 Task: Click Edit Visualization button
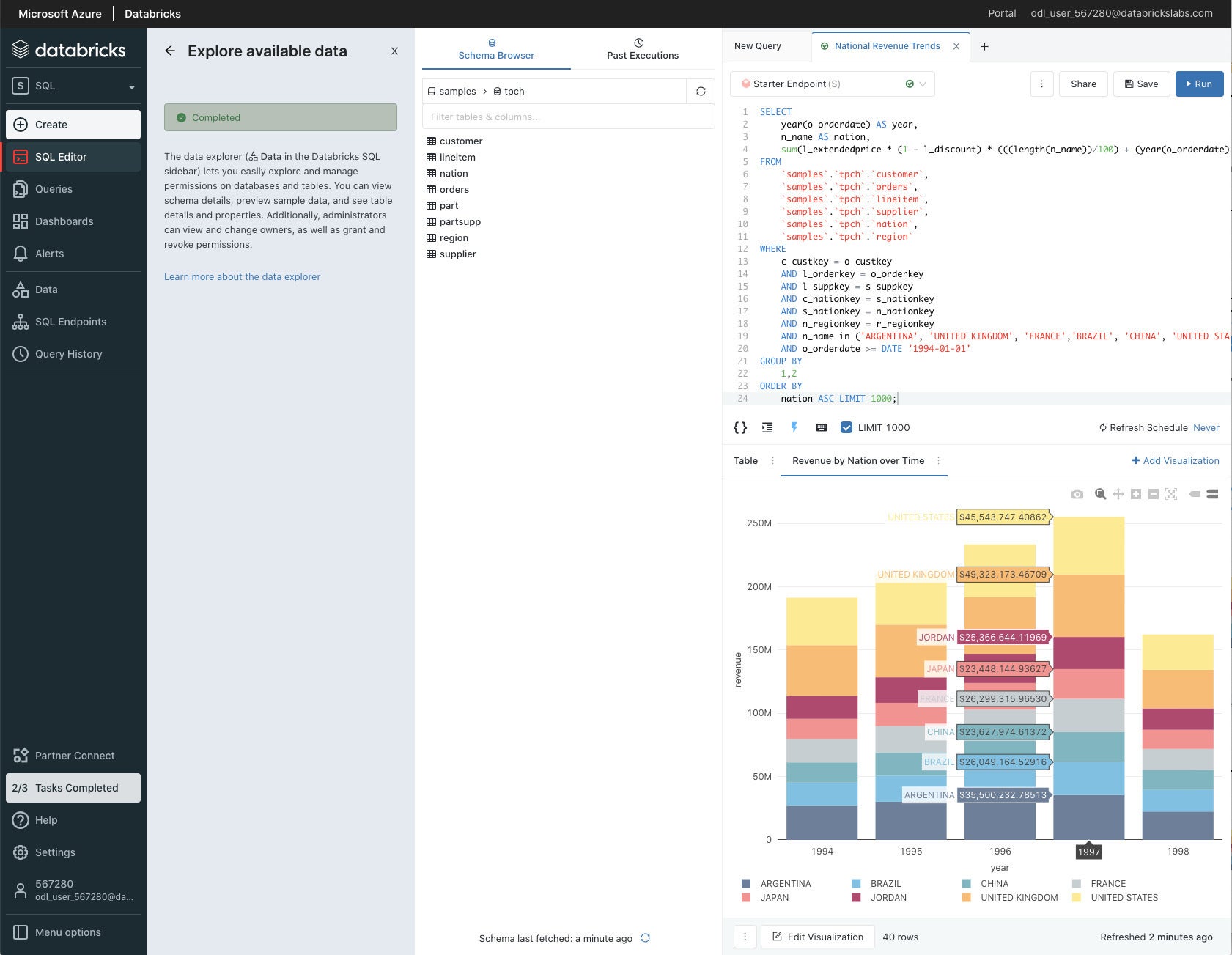point(818,937)
